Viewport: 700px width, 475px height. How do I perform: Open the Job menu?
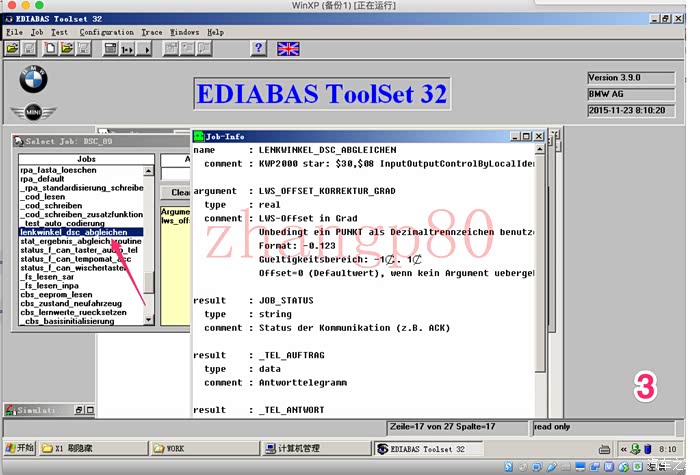[37, 32]
